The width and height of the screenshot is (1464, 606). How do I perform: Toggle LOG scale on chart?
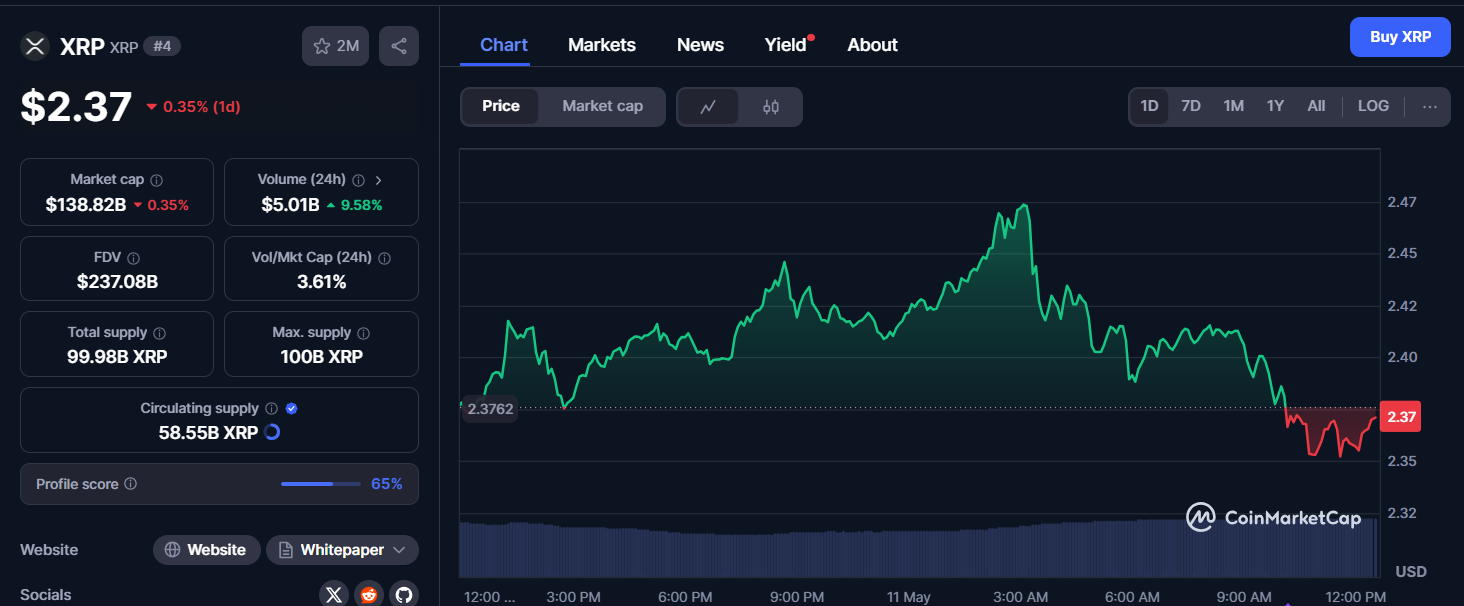tap(1373, 106)
